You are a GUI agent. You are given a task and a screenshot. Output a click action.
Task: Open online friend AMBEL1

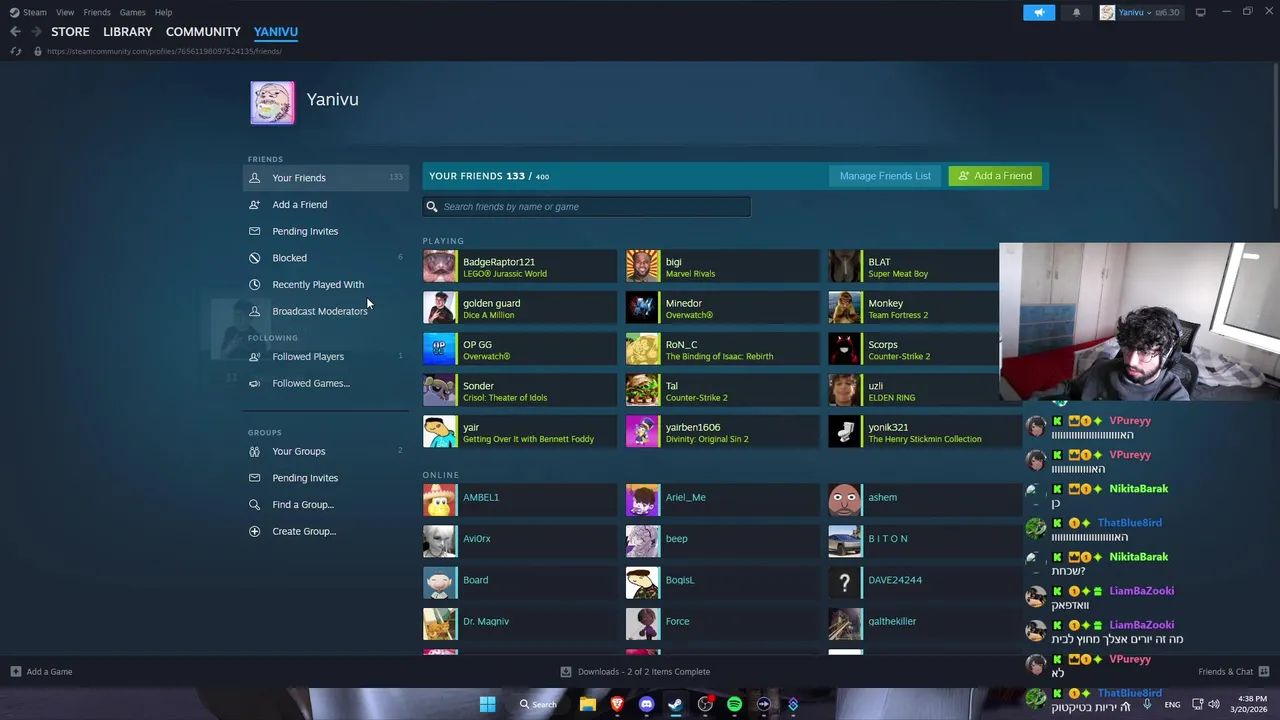(x=519, y=499)
